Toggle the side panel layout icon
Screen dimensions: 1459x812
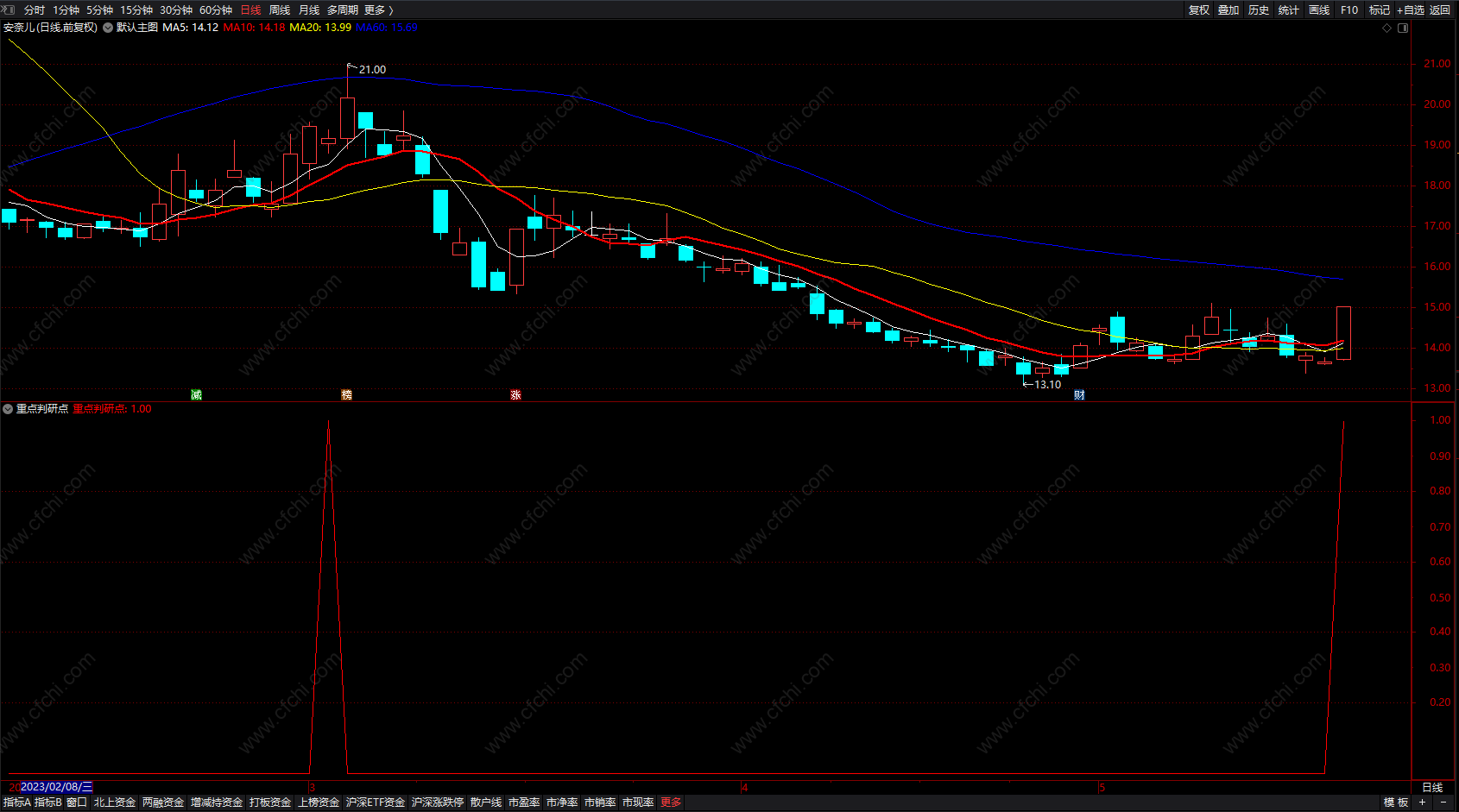click(x=1403, y=28)
